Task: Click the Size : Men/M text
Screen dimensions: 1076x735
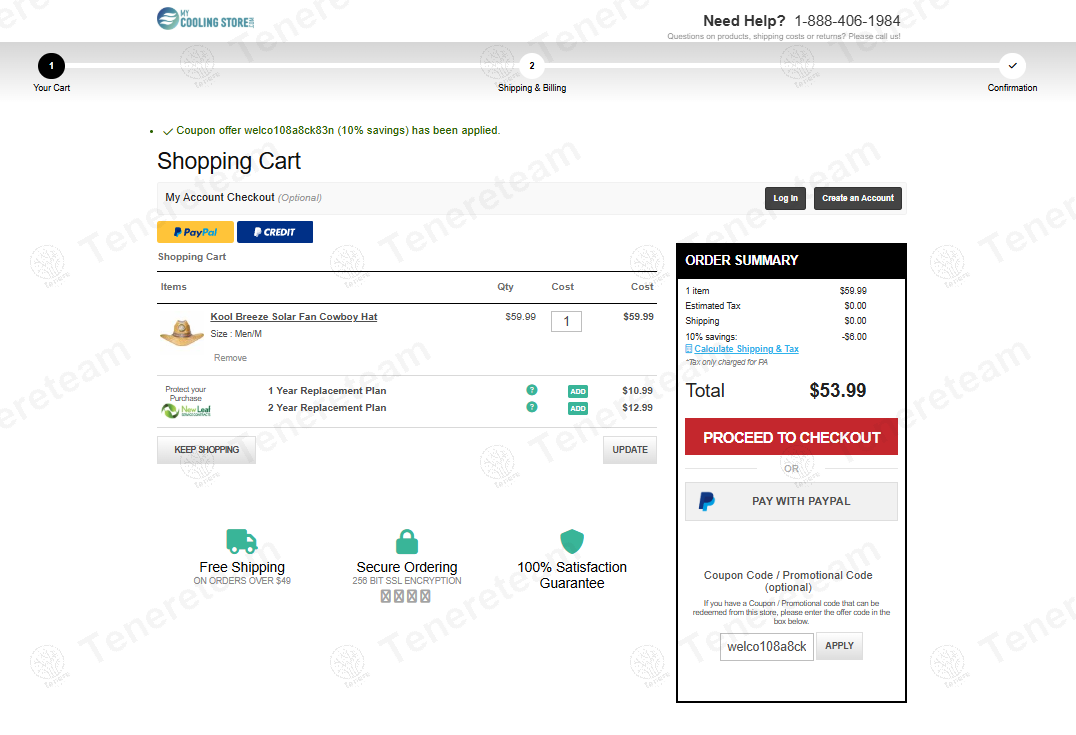Action: pyautogui.click(x=236, y=334)
